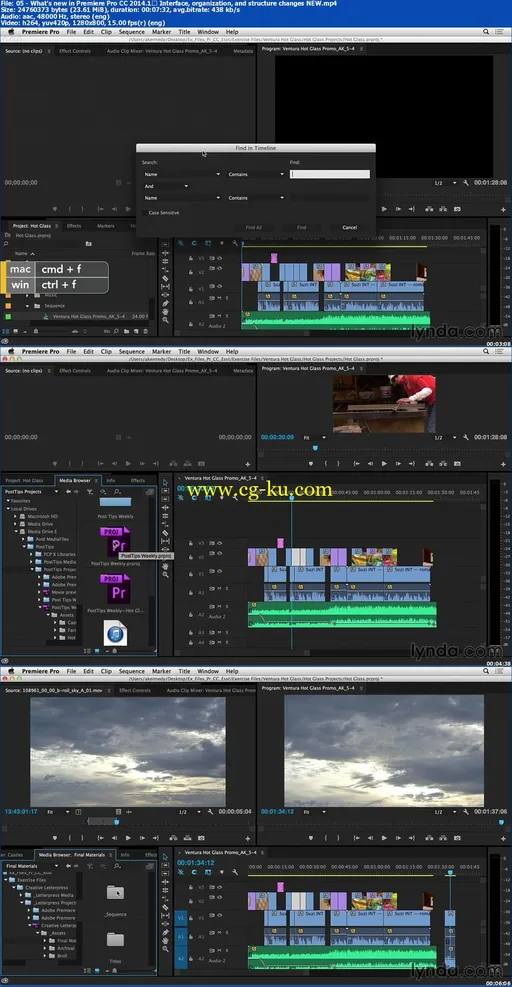The image size is (512, 987).
Task: Toggle Linked Selection in the sky-clip frame's timeline
Action: click(207, 872)
